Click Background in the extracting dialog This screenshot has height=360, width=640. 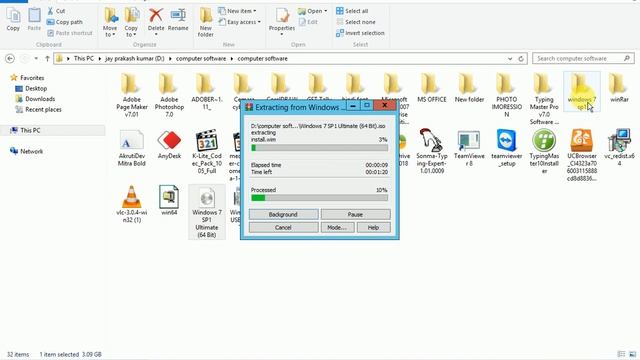(284, 214)
